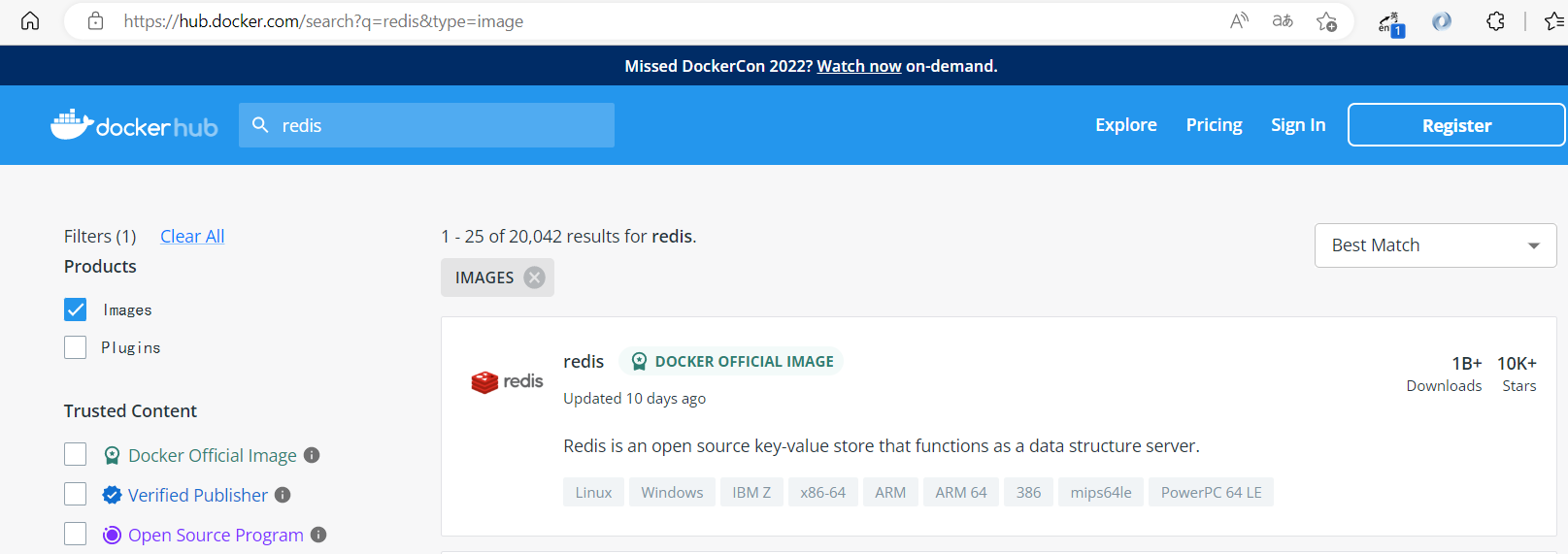Image resolution: width=1568 pixels, height=554 pixels.
Task: Open the redis image title link
Action: [x=584, y=361]
